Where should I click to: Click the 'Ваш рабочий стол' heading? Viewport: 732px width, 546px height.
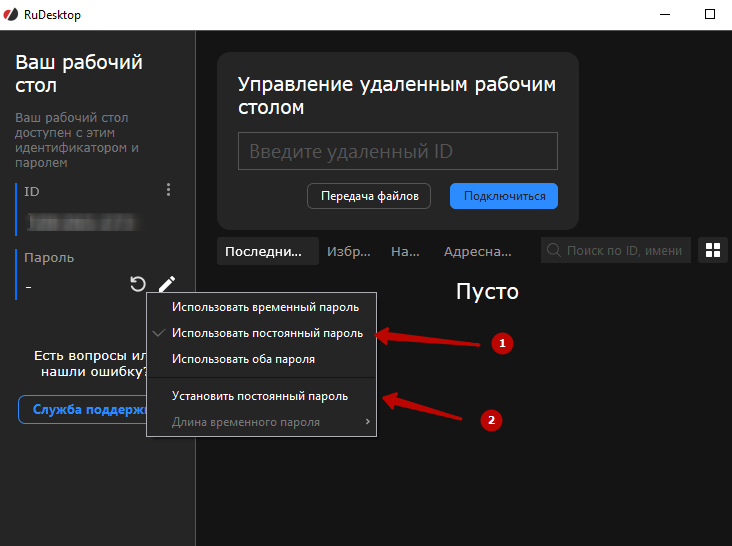pyautogui.click(x=79, y=74)
